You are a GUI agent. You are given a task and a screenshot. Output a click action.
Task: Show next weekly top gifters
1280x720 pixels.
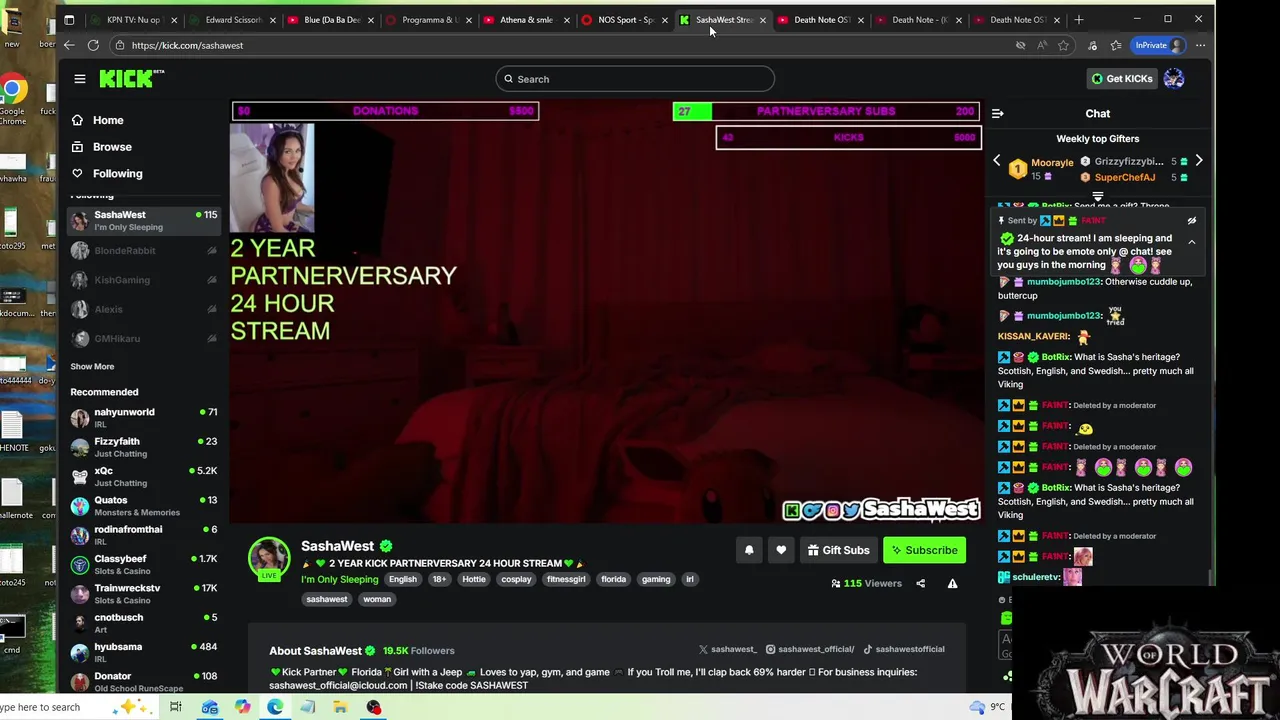(1199, 161)
